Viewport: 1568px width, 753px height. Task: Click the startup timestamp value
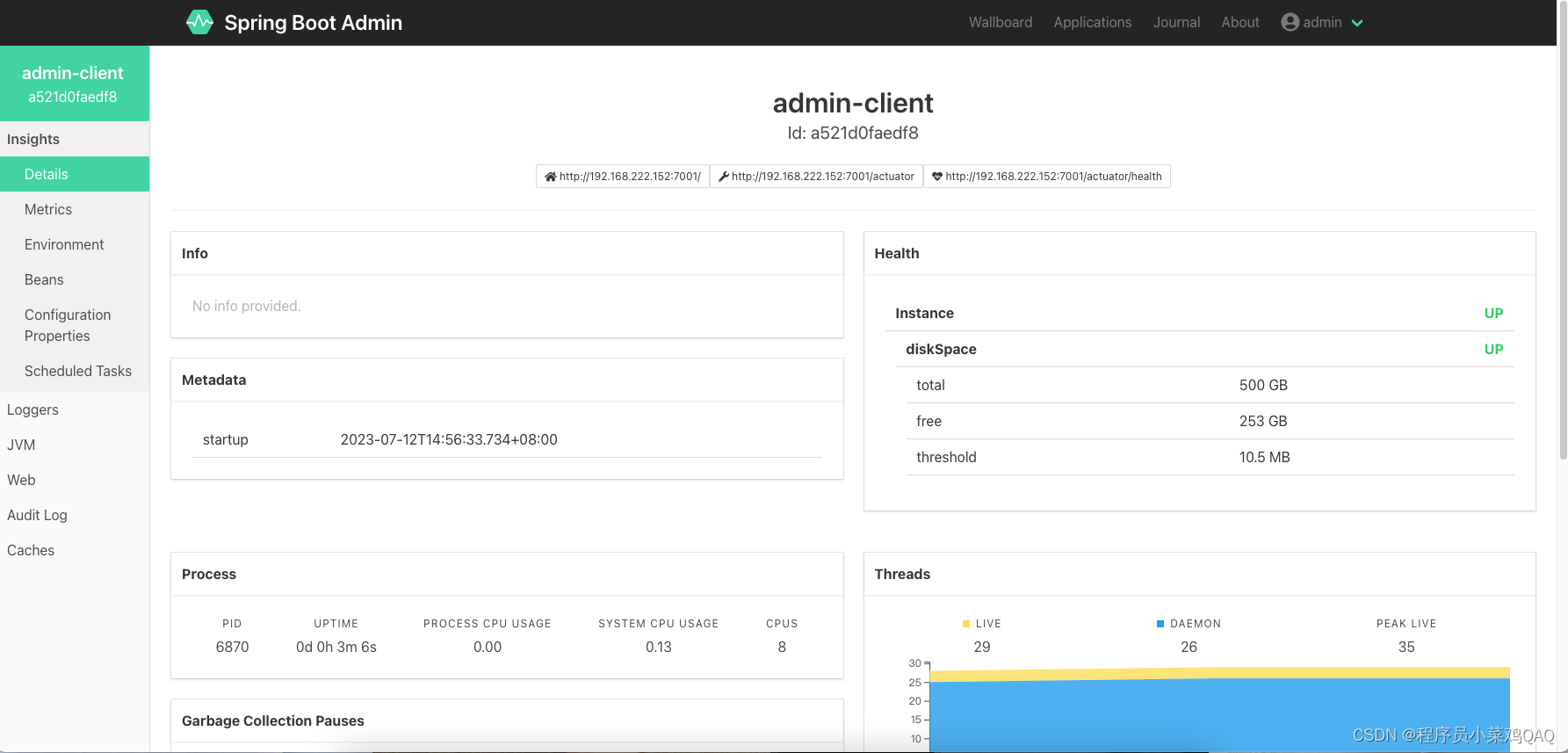(x=449, y=439)
